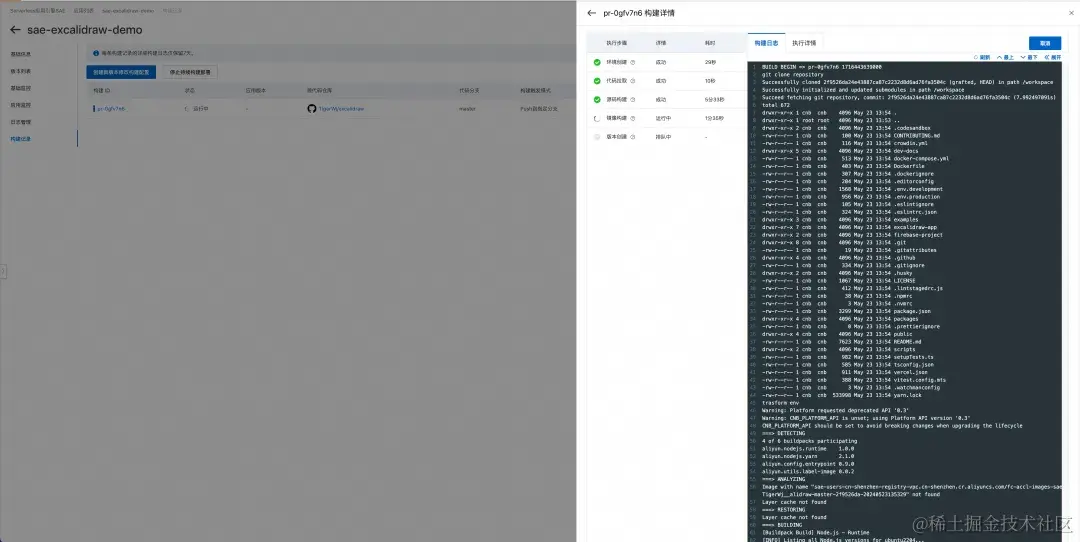Go back using the pr-0gfv7n6 panel arrow
This screenshot has width=1080, height=542.
coord(591,12)
